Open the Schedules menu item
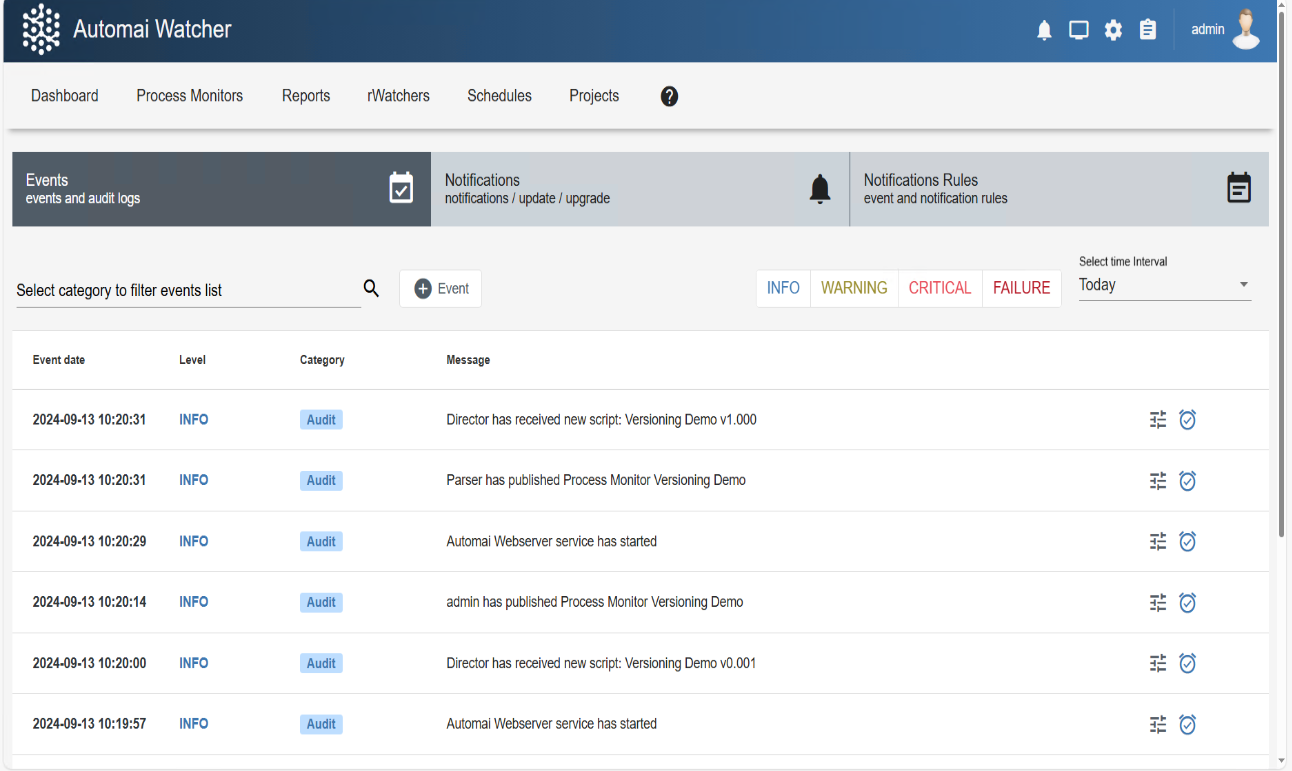The image size is (1292, 771). pos(500,96)
